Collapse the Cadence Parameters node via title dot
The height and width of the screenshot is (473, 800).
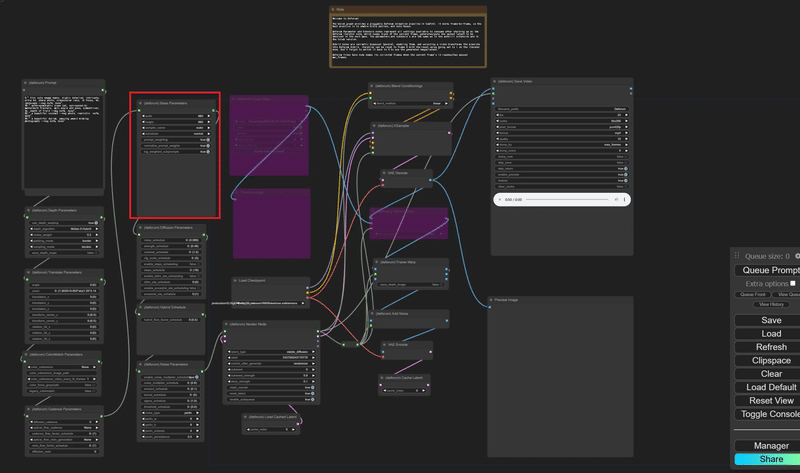pyautogui.click(x=29, y=409)
